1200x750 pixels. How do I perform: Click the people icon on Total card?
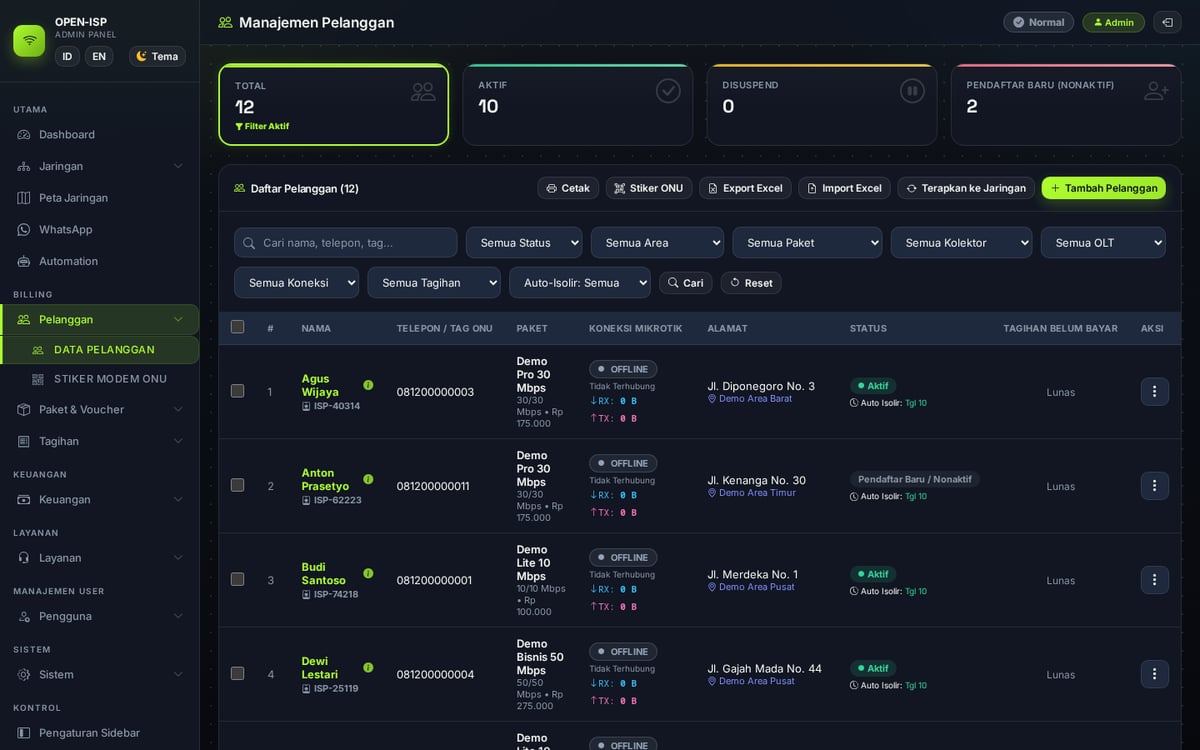click(423, 92)
